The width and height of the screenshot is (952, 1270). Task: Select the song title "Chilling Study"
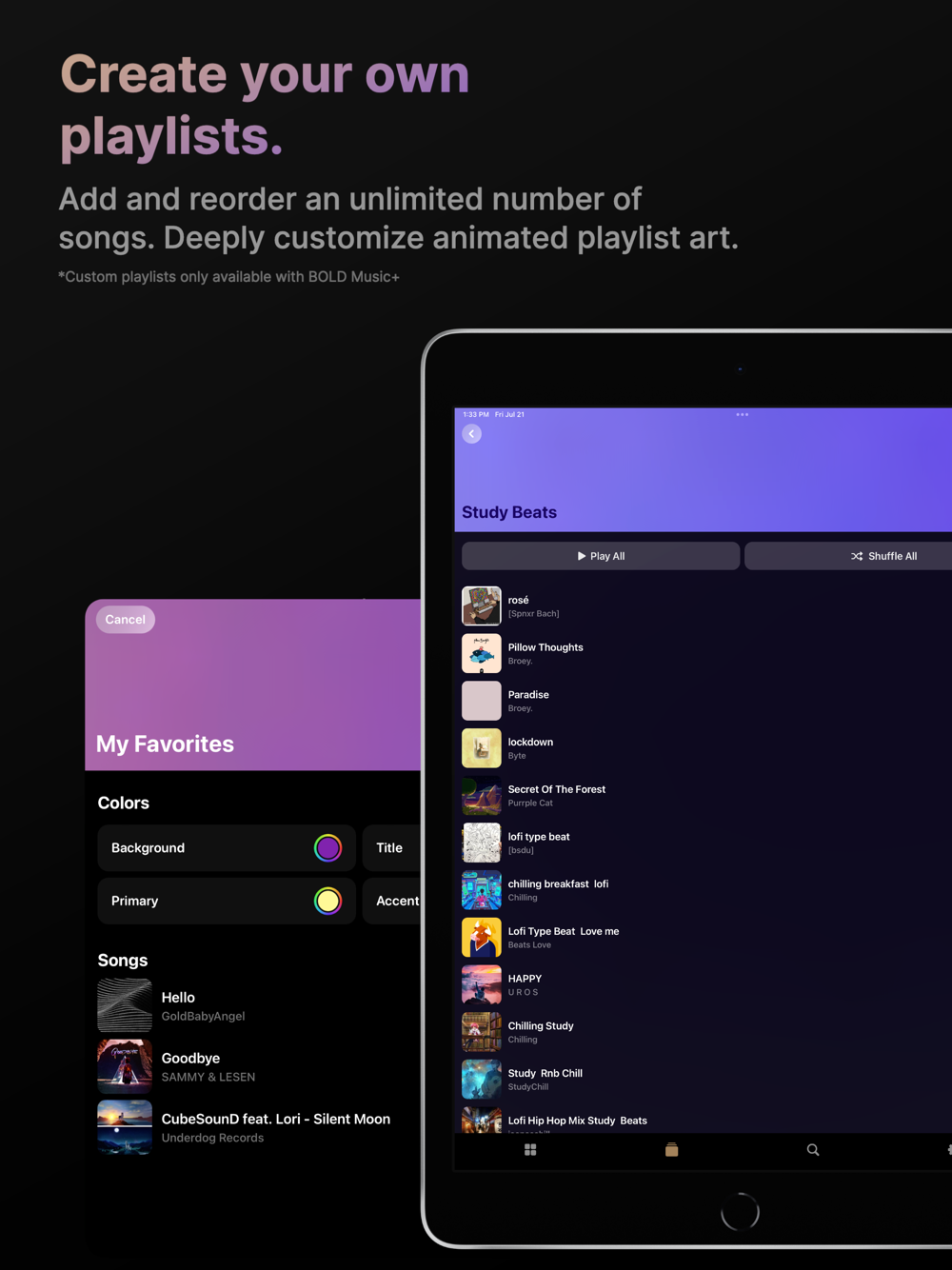541,1026
